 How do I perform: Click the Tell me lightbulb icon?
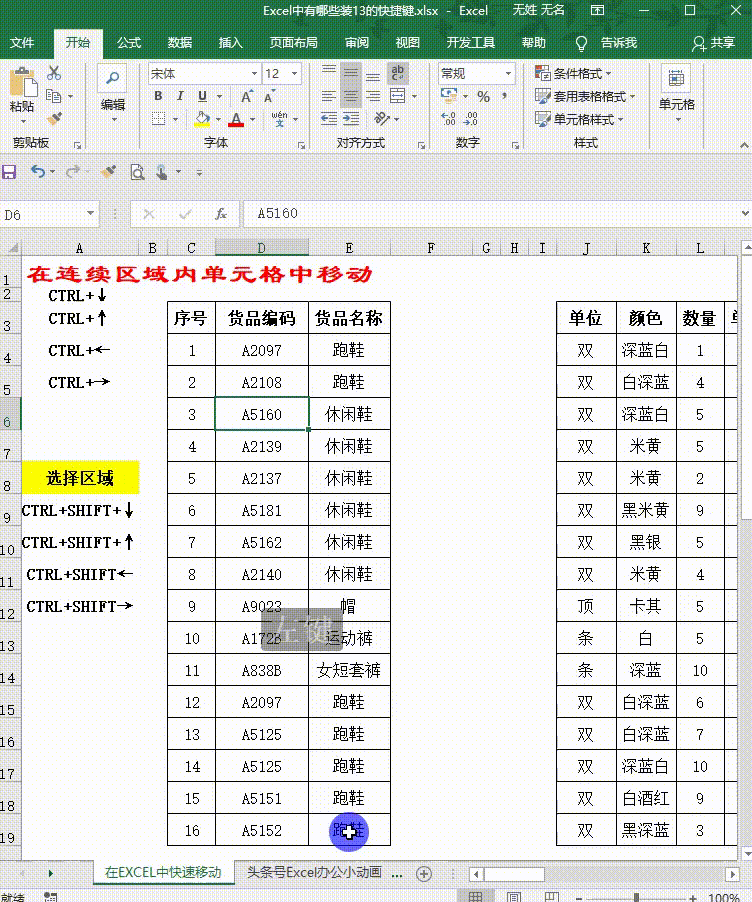coord(582,43)
